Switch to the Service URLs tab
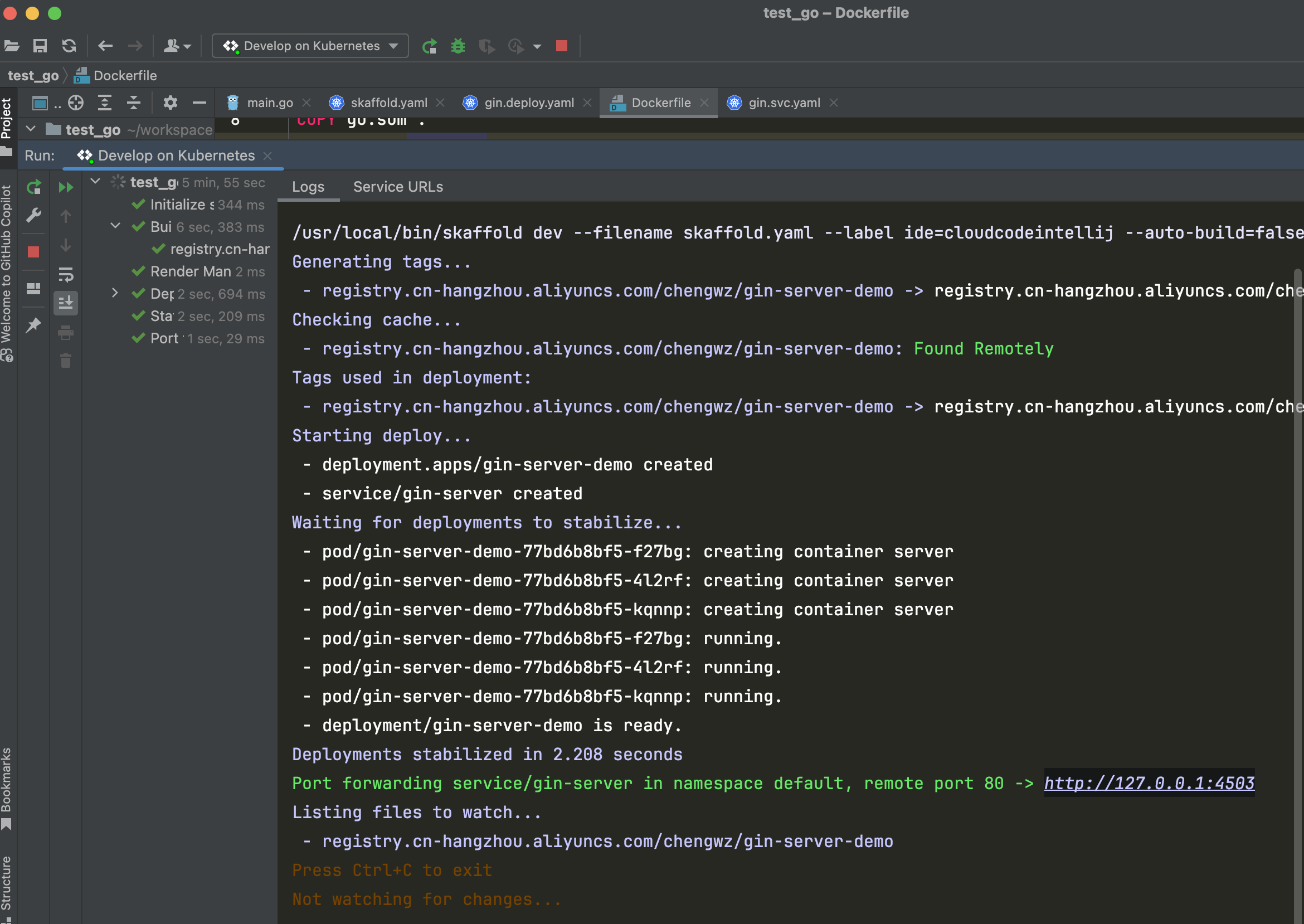This screenshot has height=924, width=1304. pos(398,187)
